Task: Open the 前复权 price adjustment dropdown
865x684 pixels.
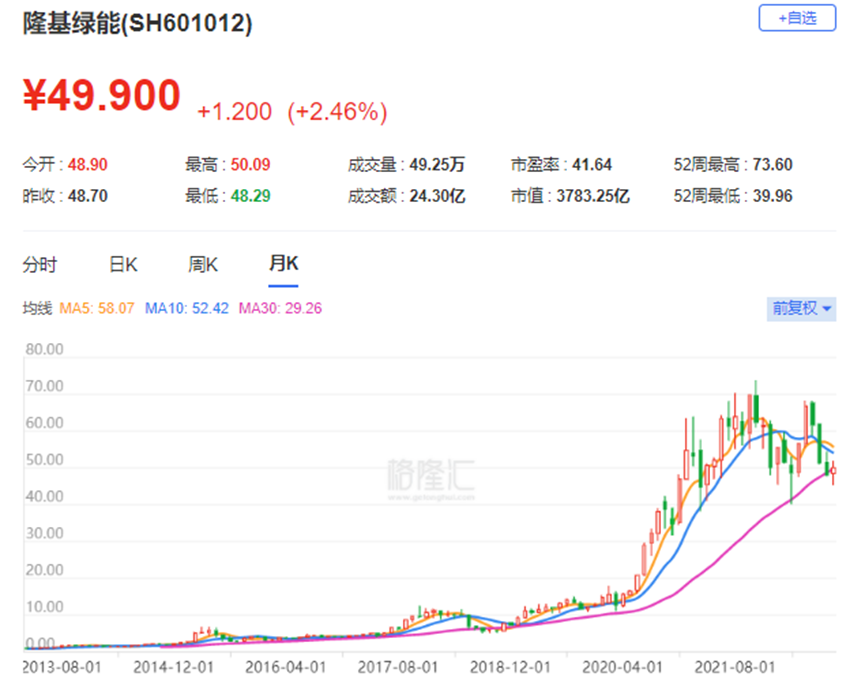Action: pyautogui.click(x=799, y=309)
